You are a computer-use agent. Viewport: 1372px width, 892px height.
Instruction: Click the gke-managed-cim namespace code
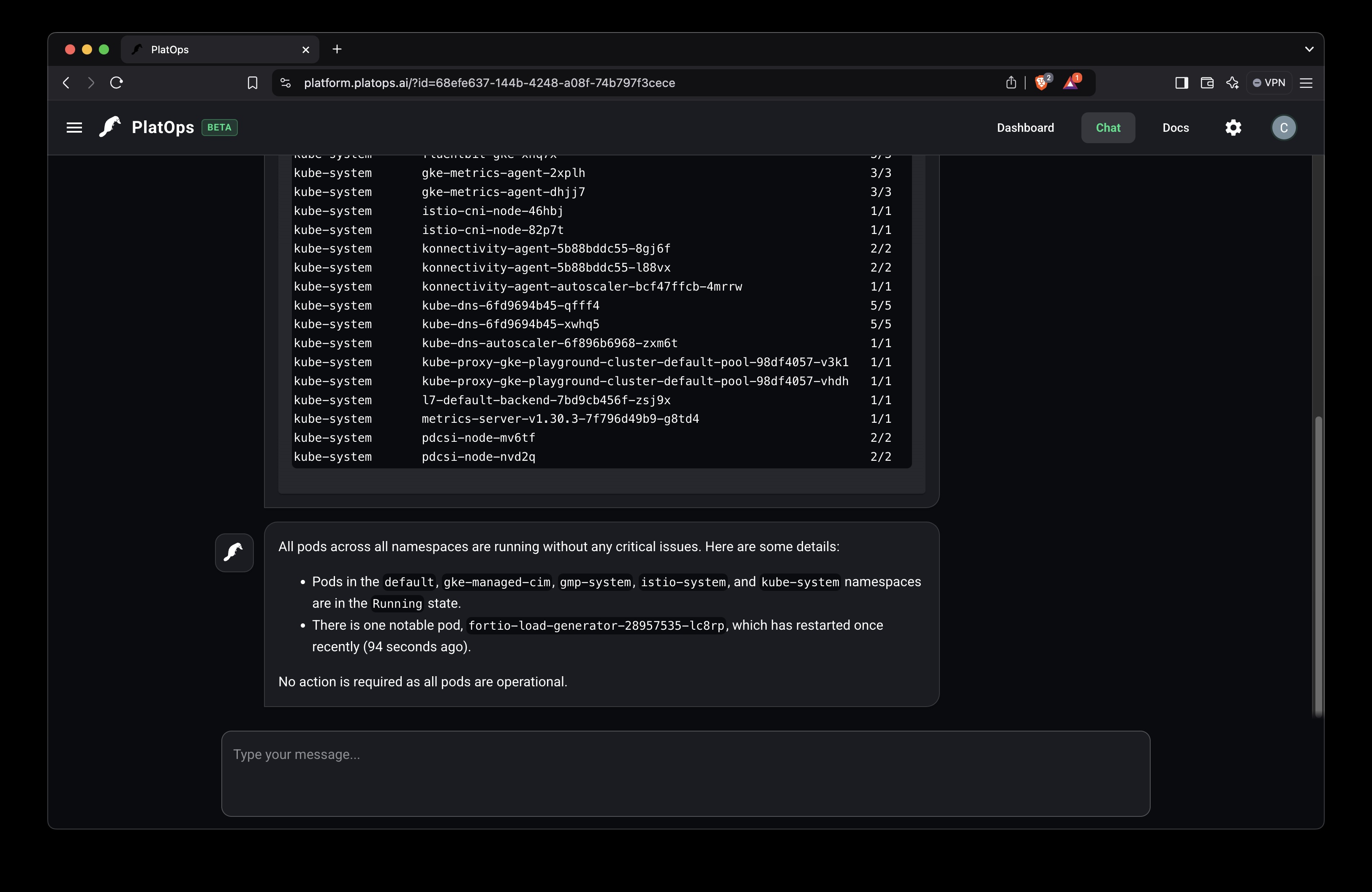point(496,582)
